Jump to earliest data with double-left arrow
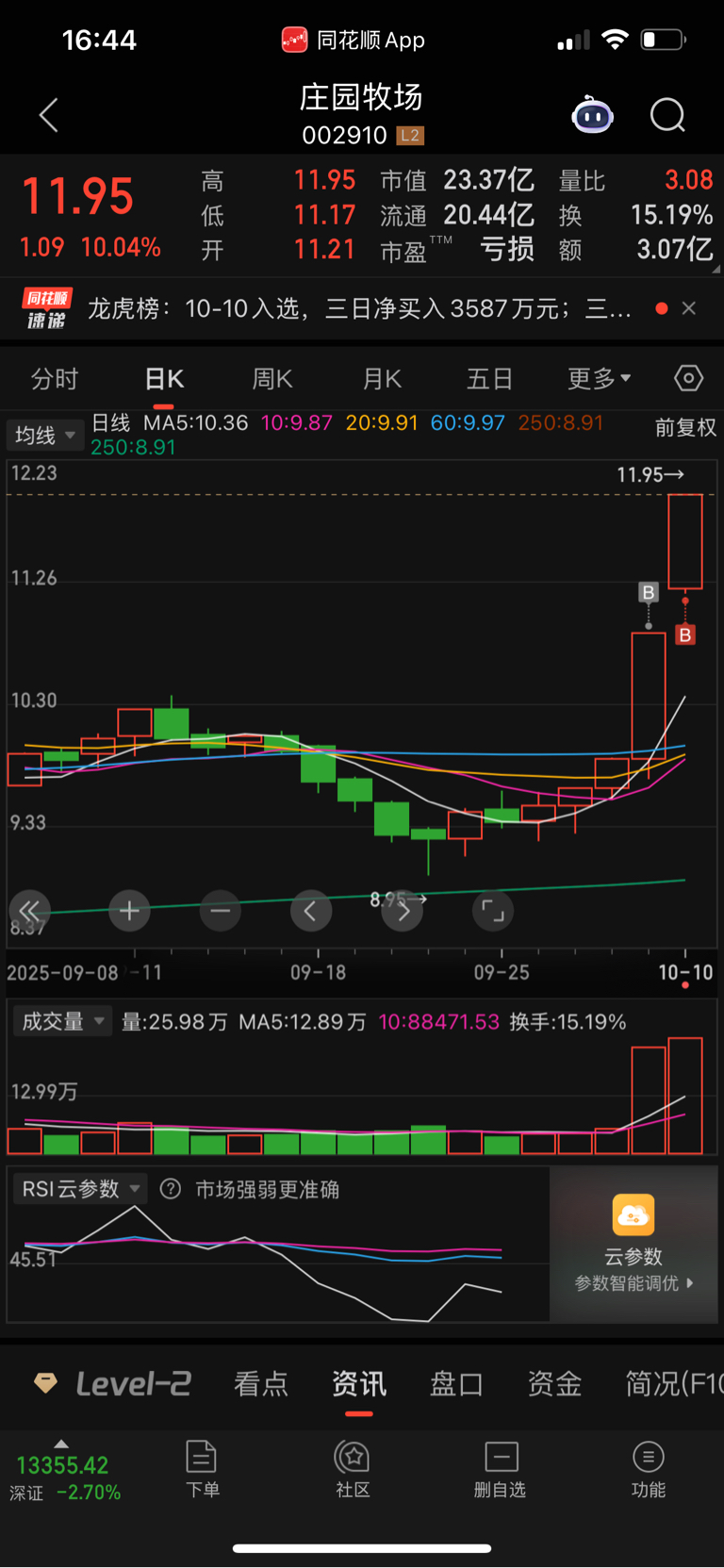The image size is (724, 1568). point(29,911)
